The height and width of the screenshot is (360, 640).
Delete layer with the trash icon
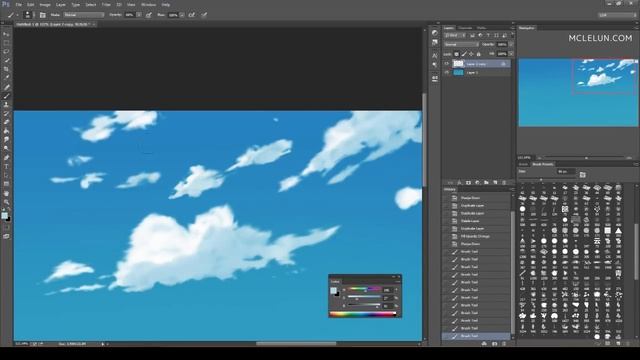504,182
